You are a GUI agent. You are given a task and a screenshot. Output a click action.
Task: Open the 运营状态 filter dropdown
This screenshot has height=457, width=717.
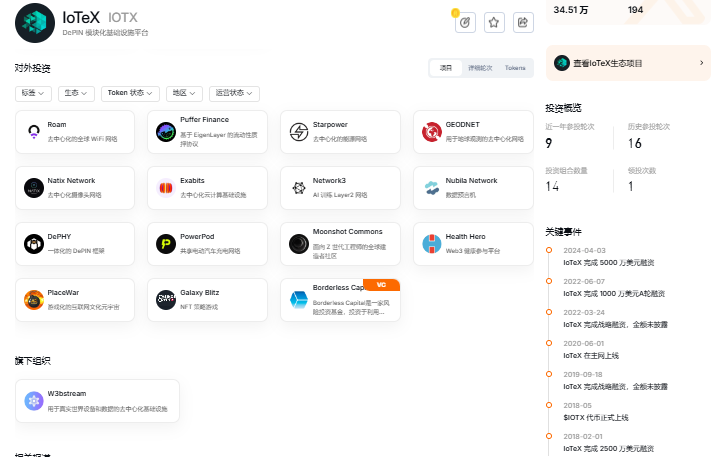[234, 93]
